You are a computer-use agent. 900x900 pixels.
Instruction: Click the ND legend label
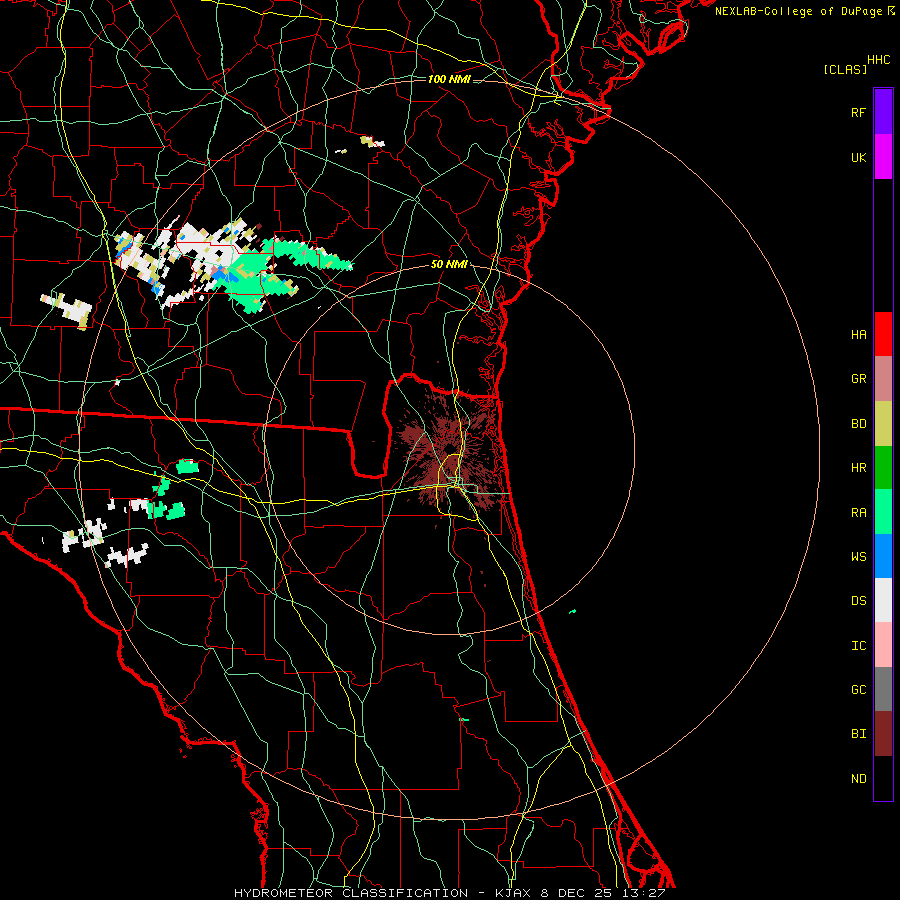(858, 779)
